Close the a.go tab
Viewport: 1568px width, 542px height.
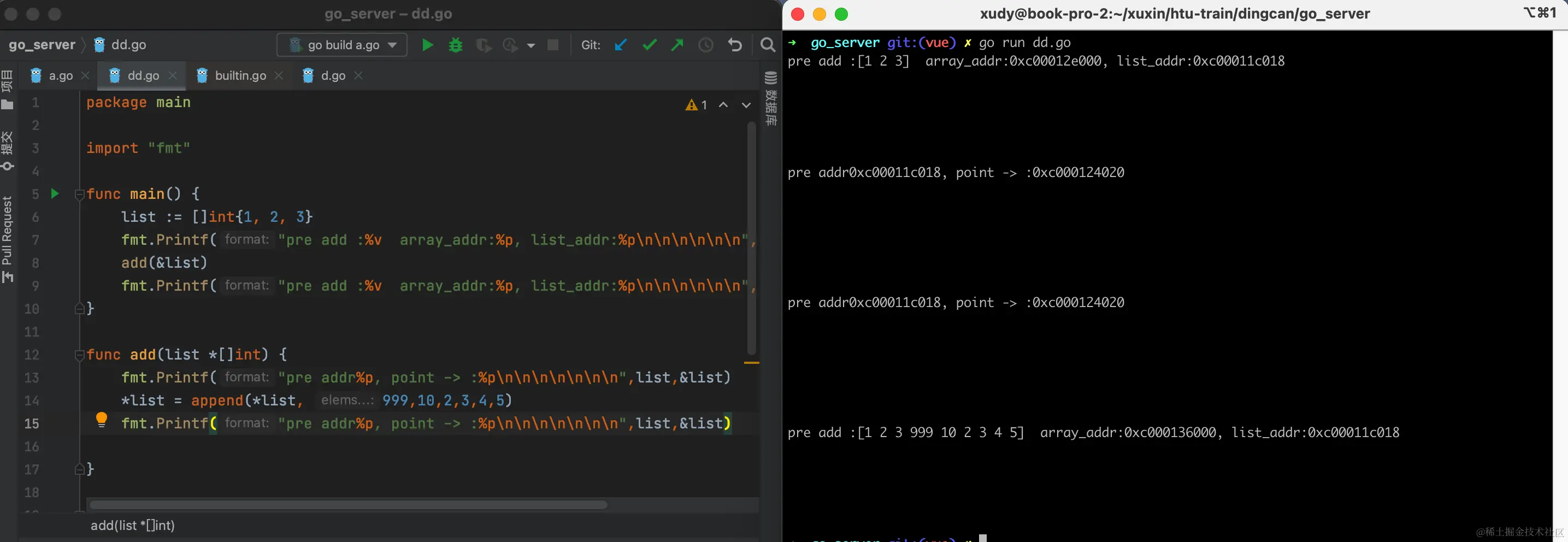click(x=85, y=75)
